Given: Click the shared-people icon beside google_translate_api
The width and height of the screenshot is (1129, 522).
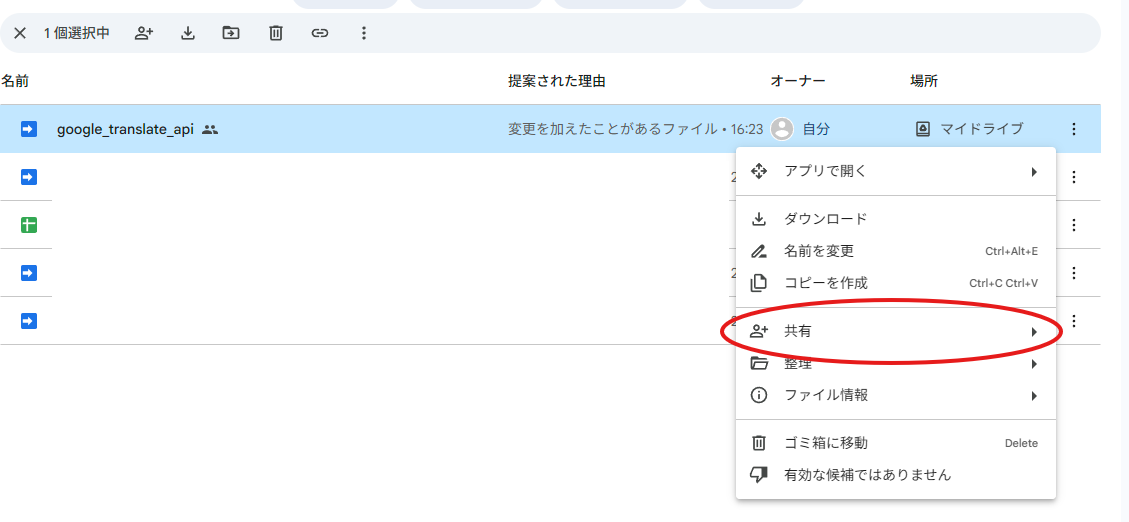Looking at the screenshot, I should 210,130.
